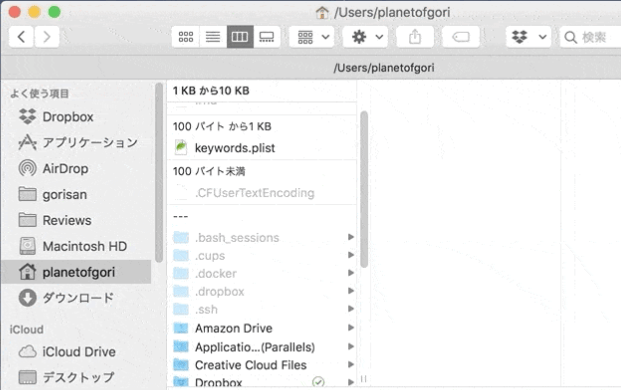This screenshot has width=621, height=390.
Task: Switch to icon view
Action: (x=186, y=37)
